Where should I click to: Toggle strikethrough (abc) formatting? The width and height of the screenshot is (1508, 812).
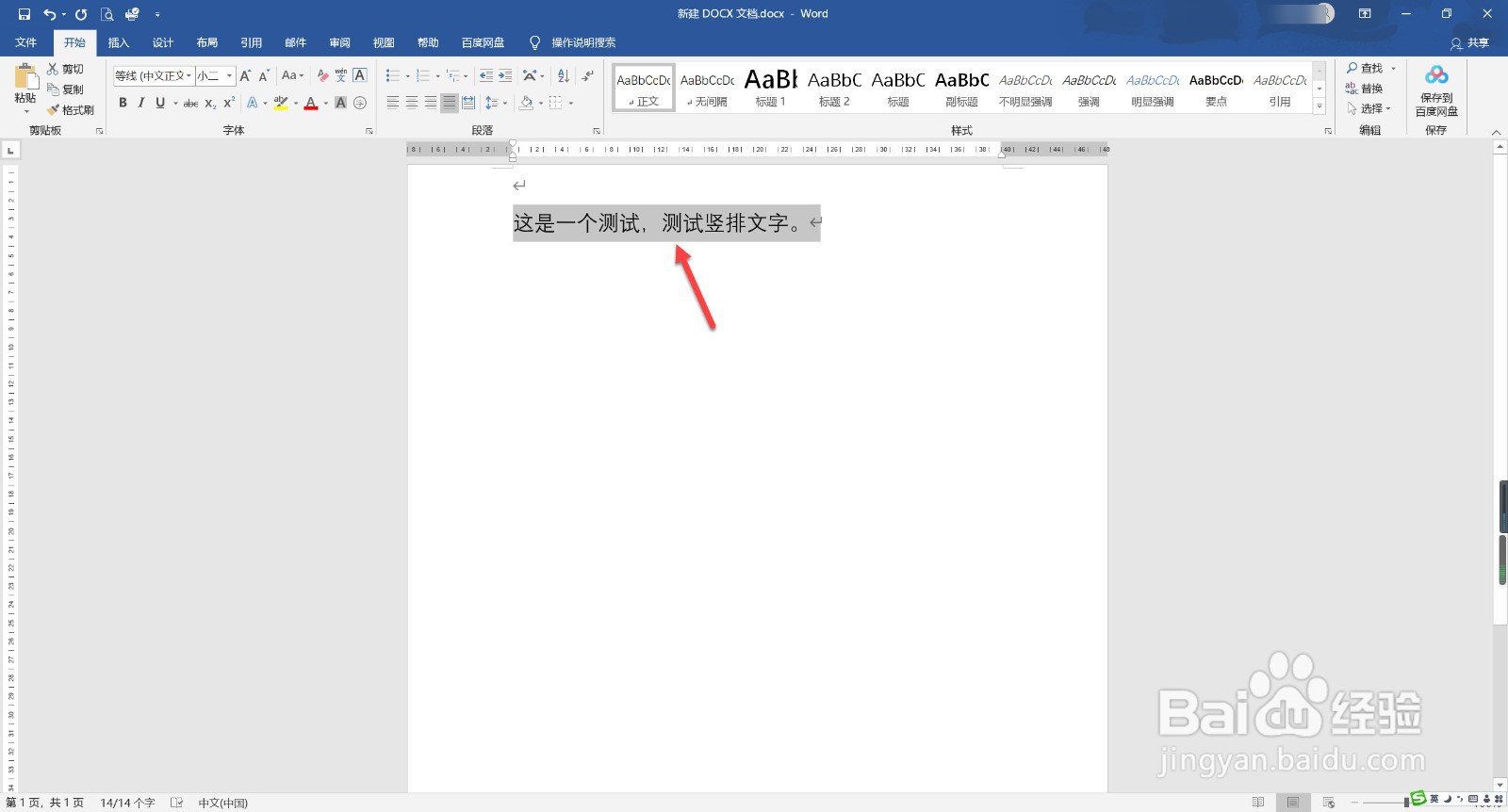coord(190,103)
